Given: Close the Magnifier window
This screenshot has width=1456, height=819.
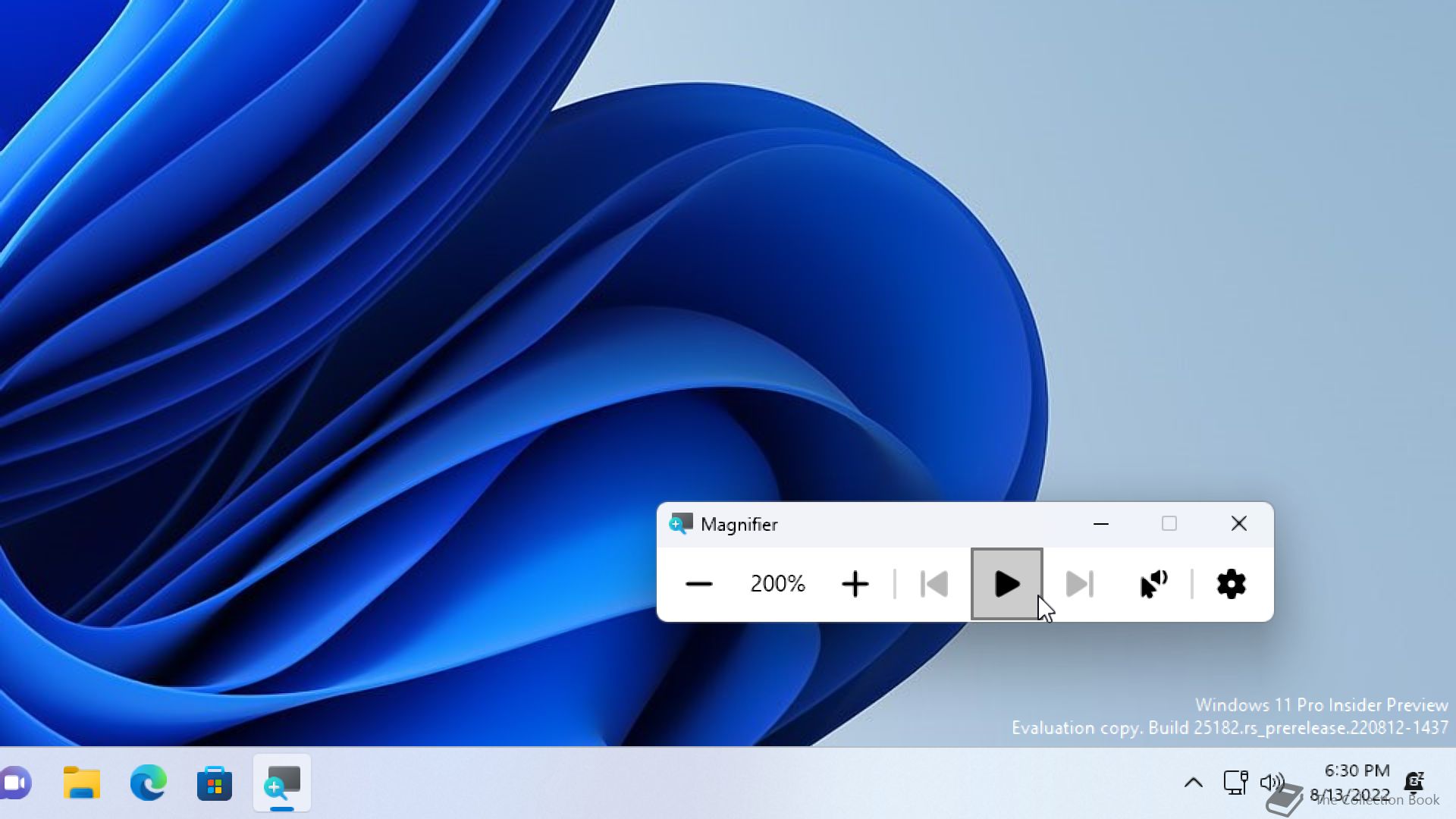Looking at the screenshot, I should 1239,524.
